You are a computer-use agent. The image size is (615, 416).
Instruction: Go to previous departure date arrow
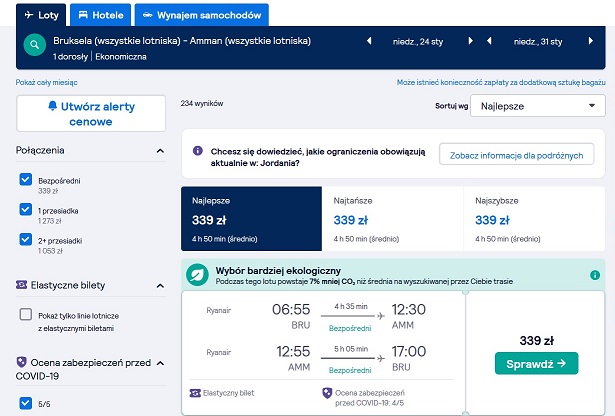coord(369,41)
